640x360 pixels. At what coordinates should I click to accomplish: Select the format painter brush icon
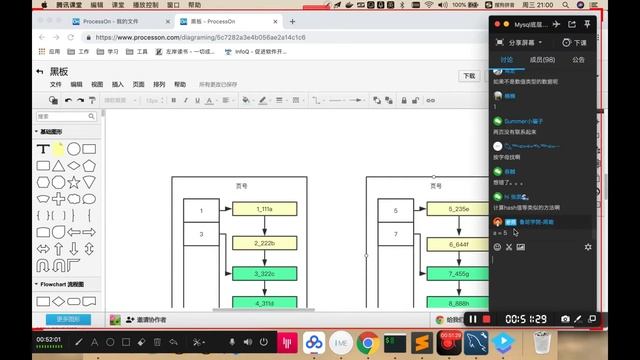[x=92, y=100]
